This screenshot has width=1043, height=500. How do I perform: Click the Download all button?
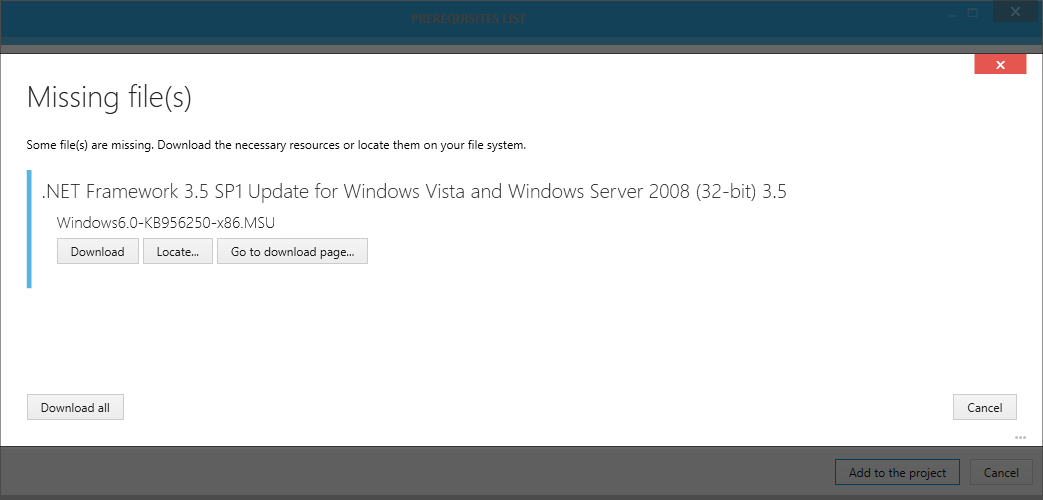click(75, 407)
